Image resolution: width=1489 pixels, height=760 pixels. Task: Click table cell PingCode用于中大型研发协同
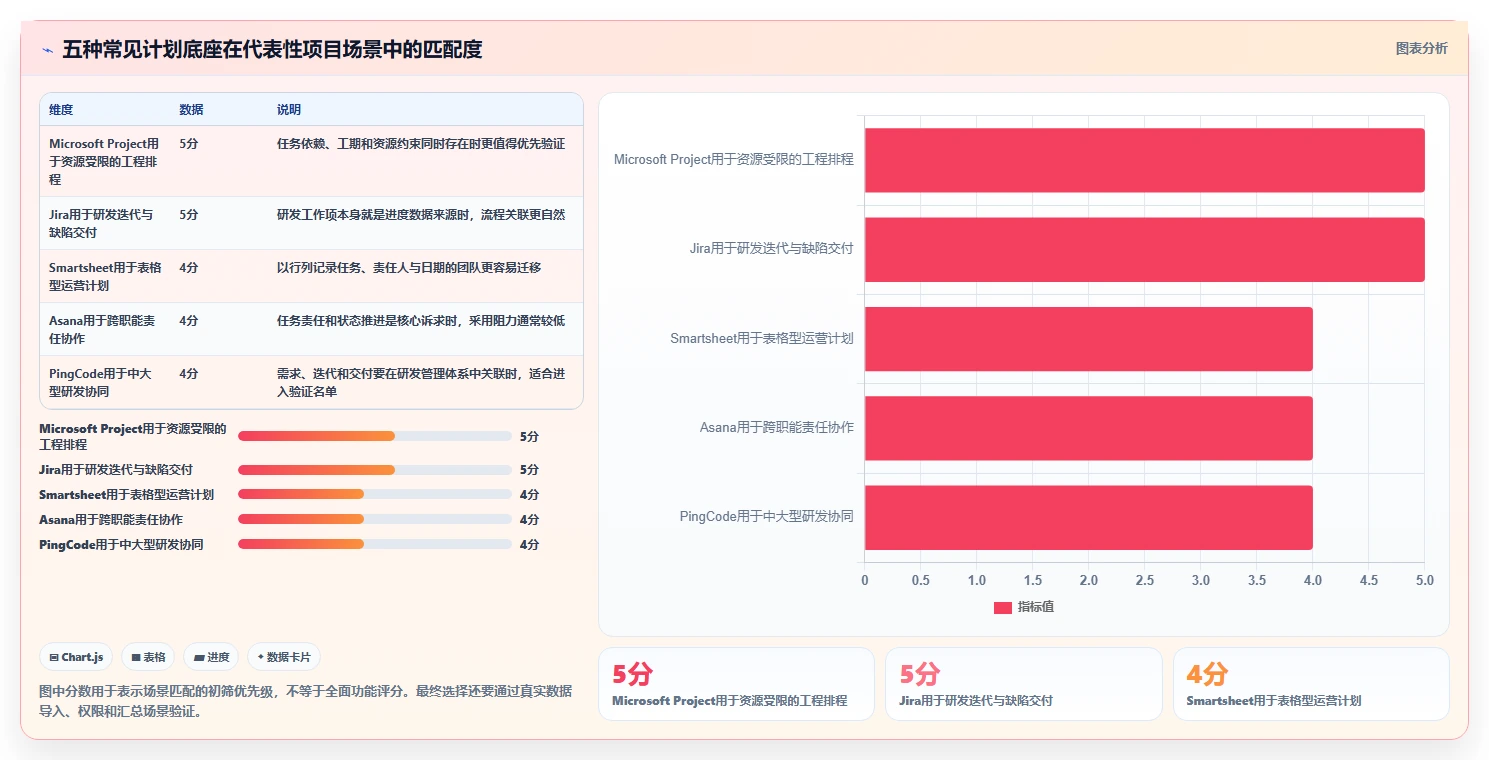click(x=100, y=383)
